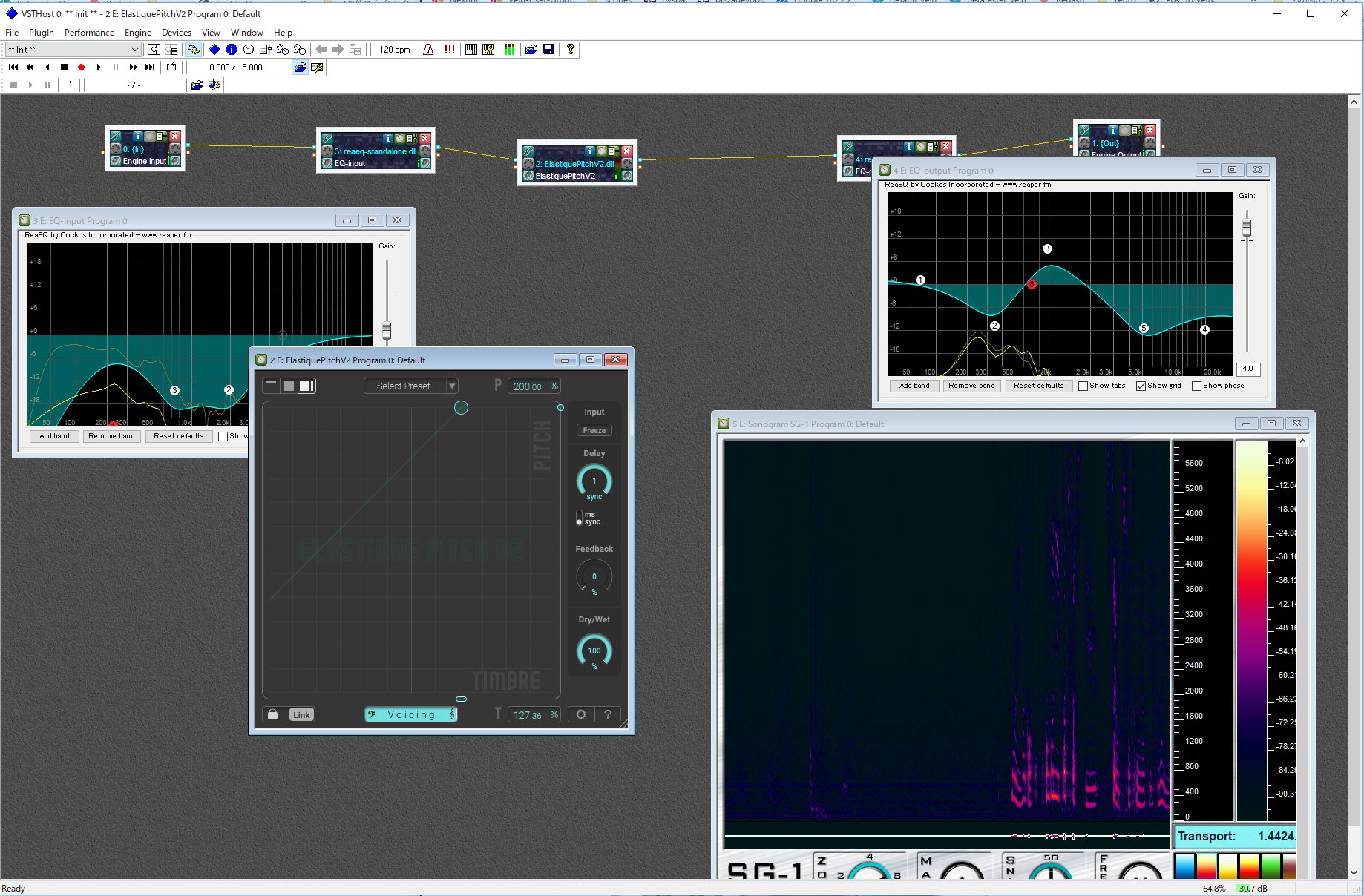Image resolution: width=1364 pixels, height=896 pixels.
Task: Click Reset defaults in EQ-output window
Action: pos(1039,386)
